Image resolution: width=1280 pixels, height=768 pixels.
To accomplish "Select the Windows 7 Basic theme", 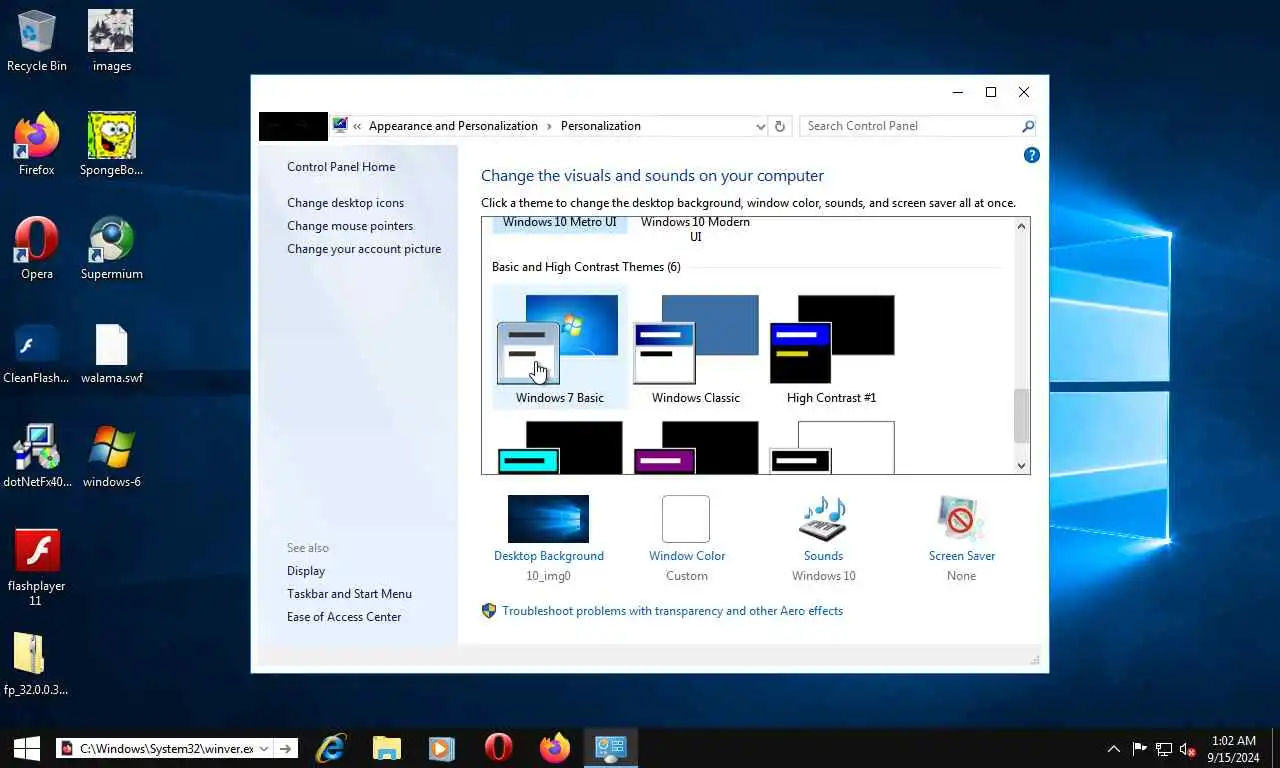I will [560, 348].
